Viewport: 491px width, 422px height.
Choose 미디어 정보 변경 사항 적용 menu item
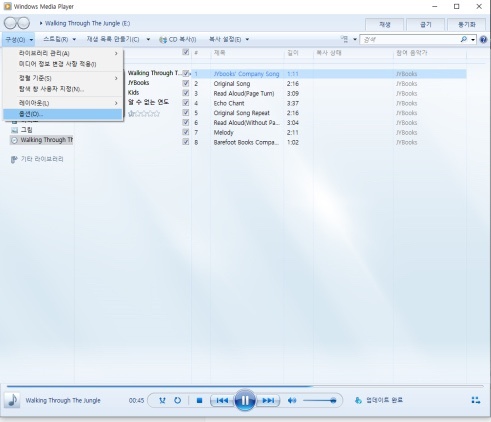pyautogui.click(x=63, y=64)
